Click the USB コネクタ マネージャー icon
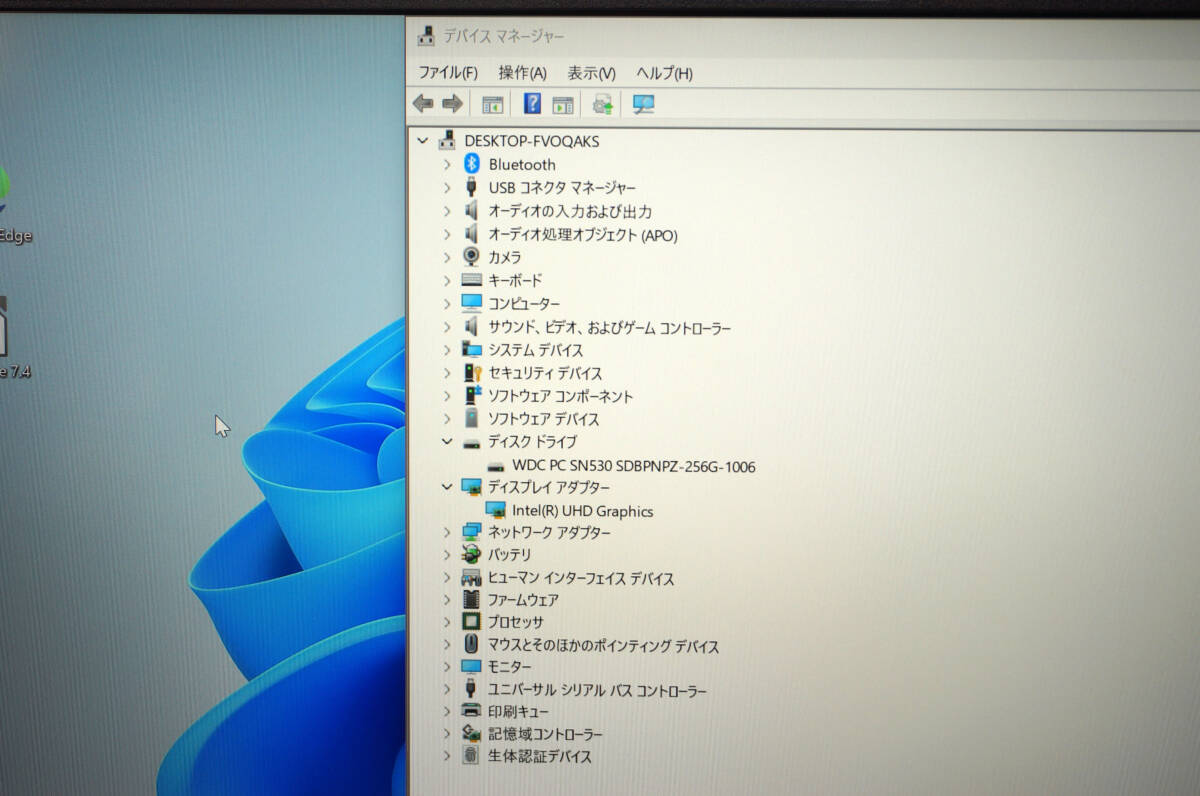 [x=472, y=187]
